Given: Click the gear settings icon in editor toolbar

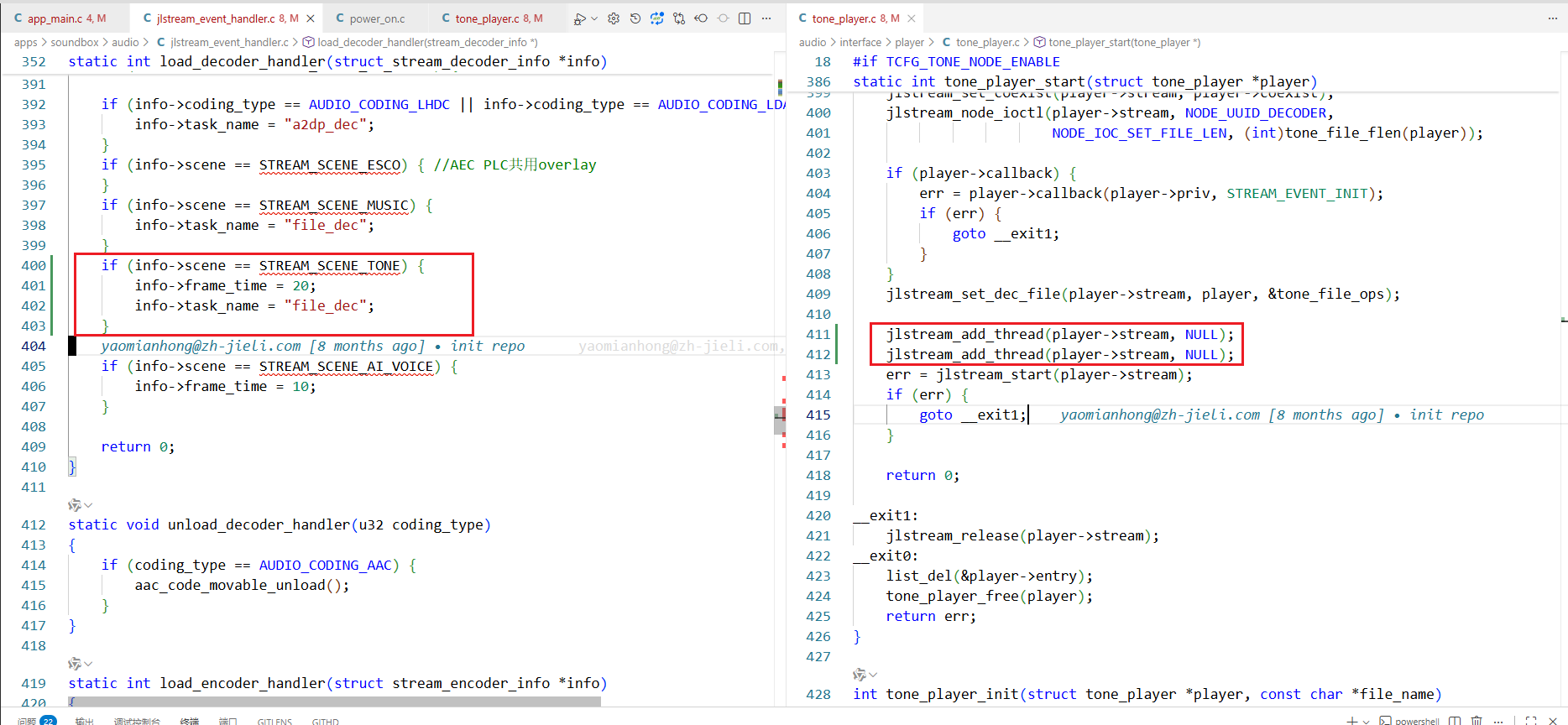Looking at the screenshot, I should click(x=614, y=18).
